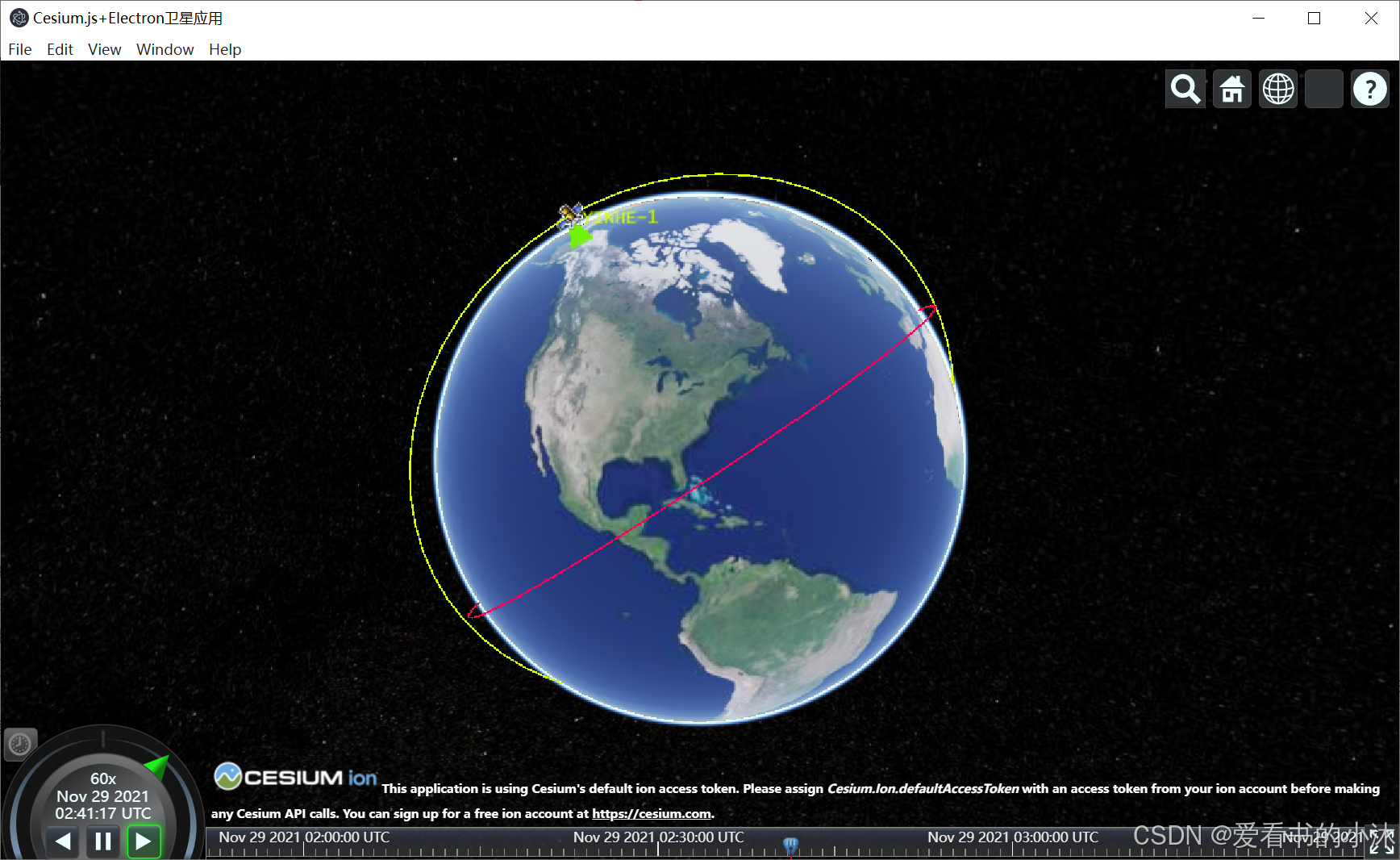Pause the animation
1400x860 pixels.
[103, 841]
